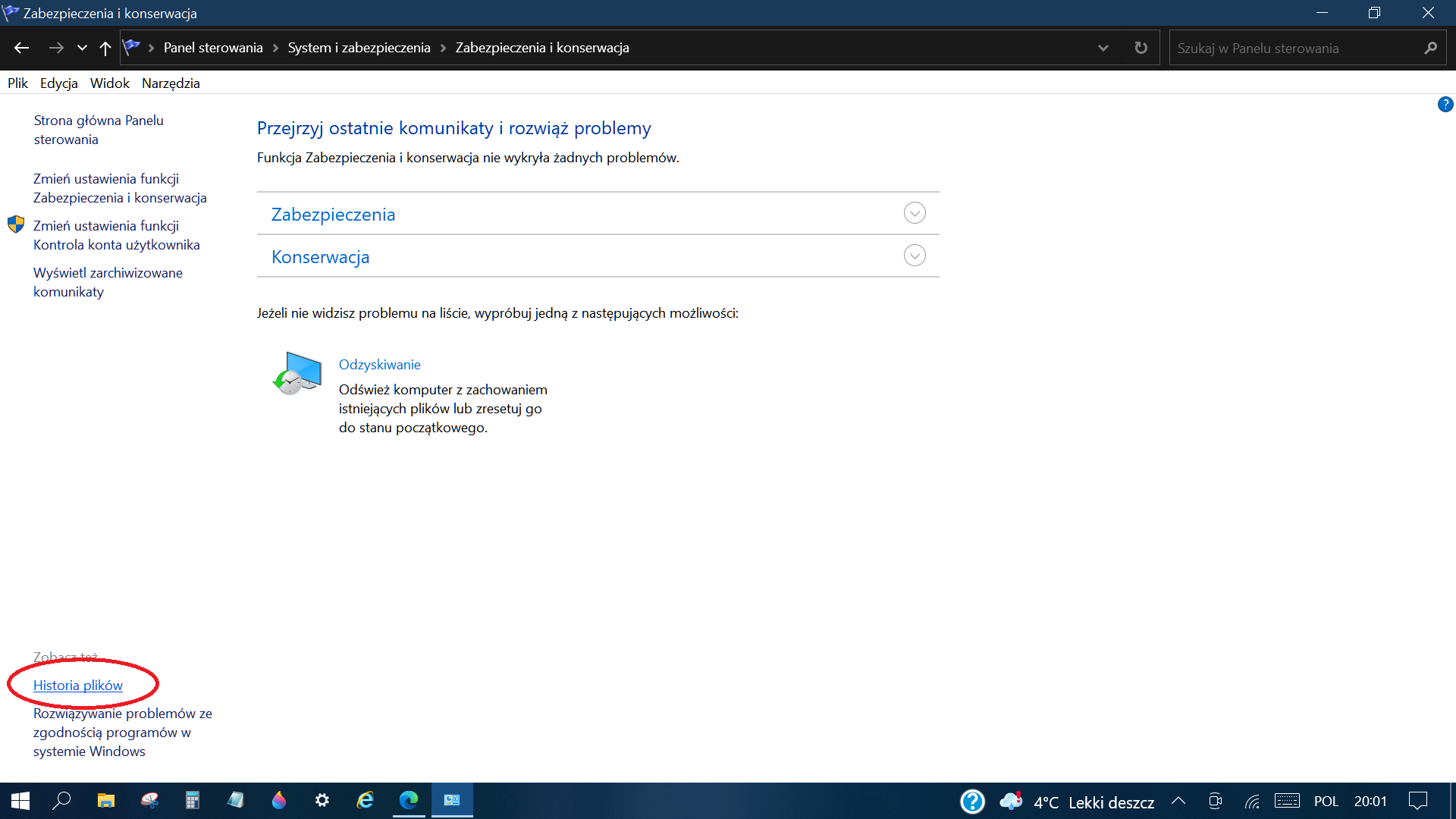Open the search magnifier in Panel sterowania search

coord(1430,48)
